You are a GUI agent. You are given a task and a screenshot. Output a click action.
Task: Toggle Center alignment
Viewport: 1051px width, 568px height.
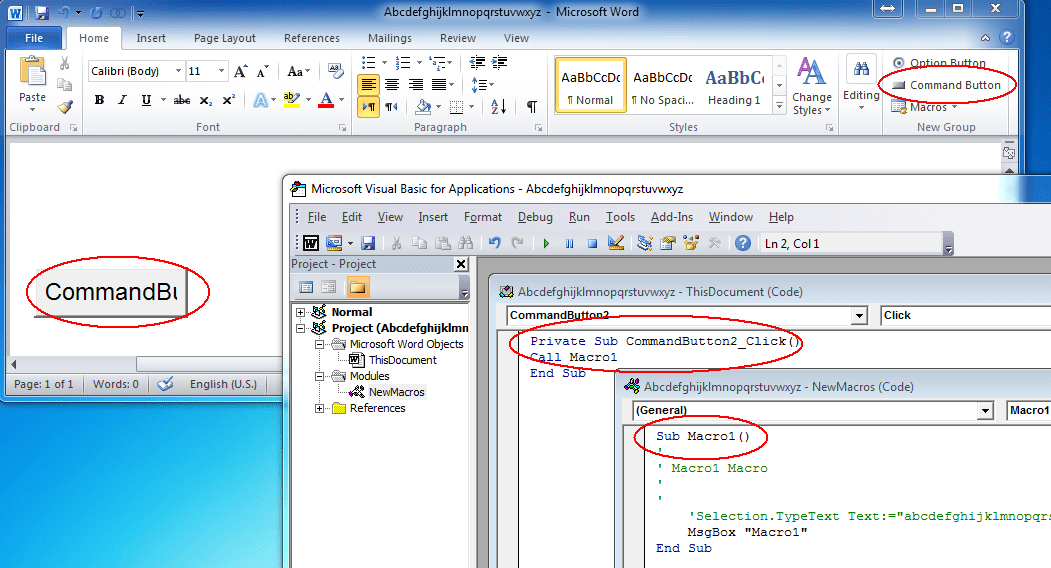point(392,84)
